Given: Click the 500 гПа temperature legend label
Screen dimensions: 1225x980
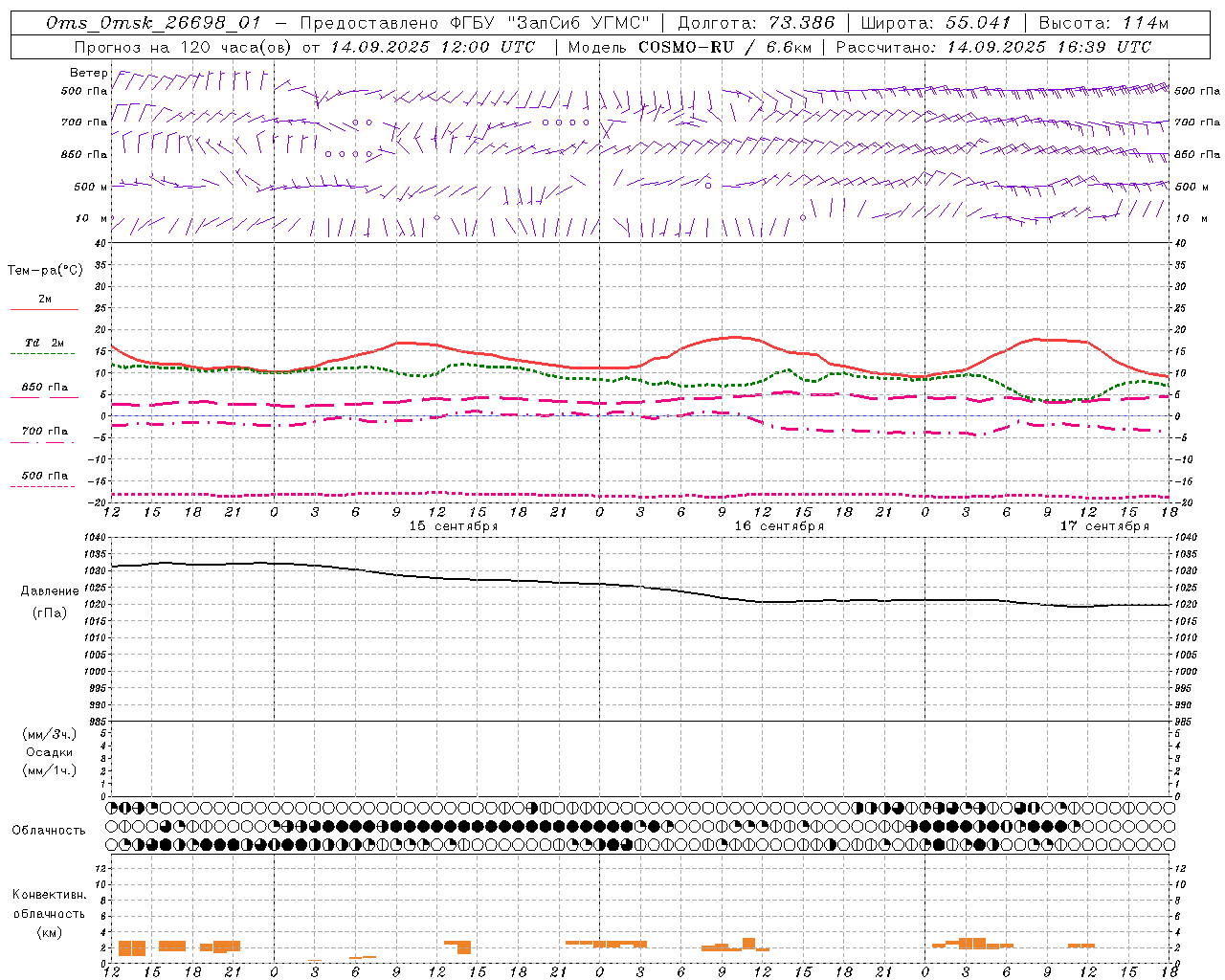Looking at the screenshot, I should click(44, 476).
